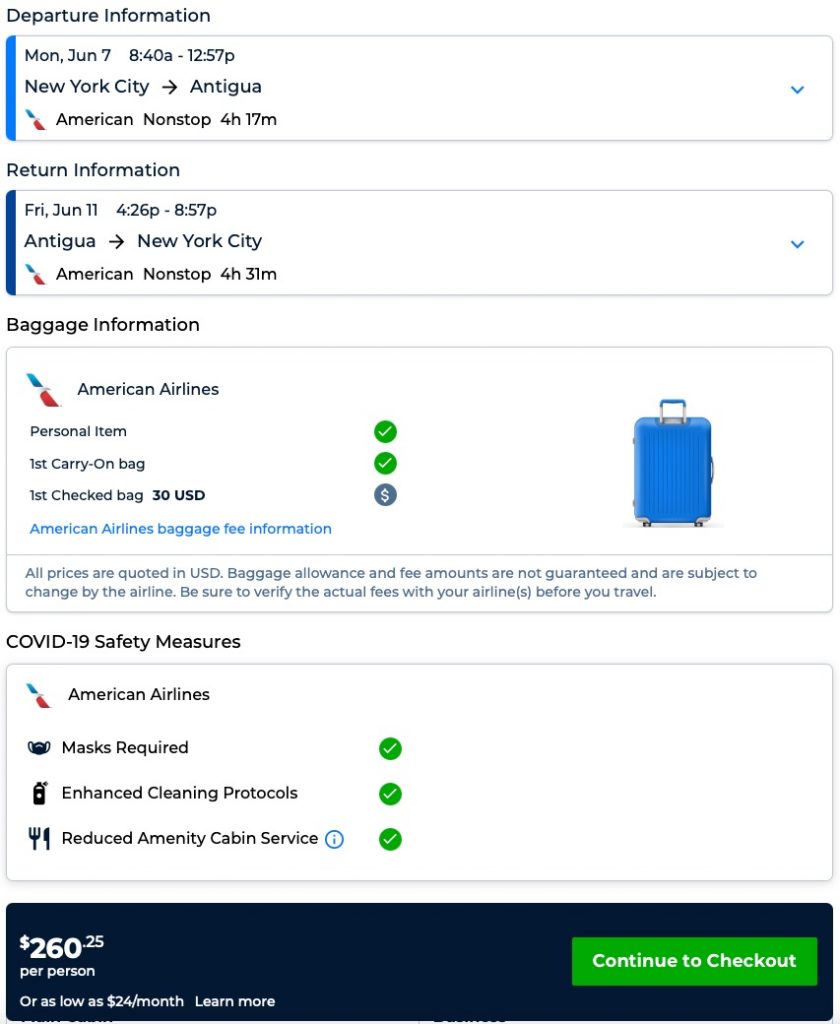Click the American logo in return flight
Image resolution: width=840 pixels, height=1024 pixels.
[x=36, y=274]
